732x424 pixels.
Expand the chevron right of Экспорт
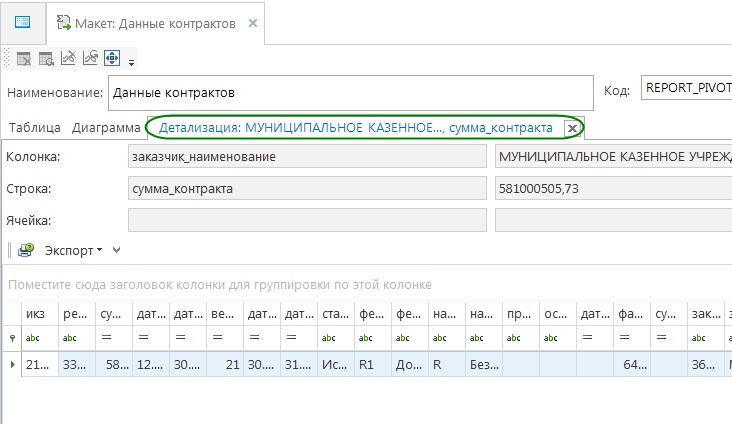pos(116,250)
